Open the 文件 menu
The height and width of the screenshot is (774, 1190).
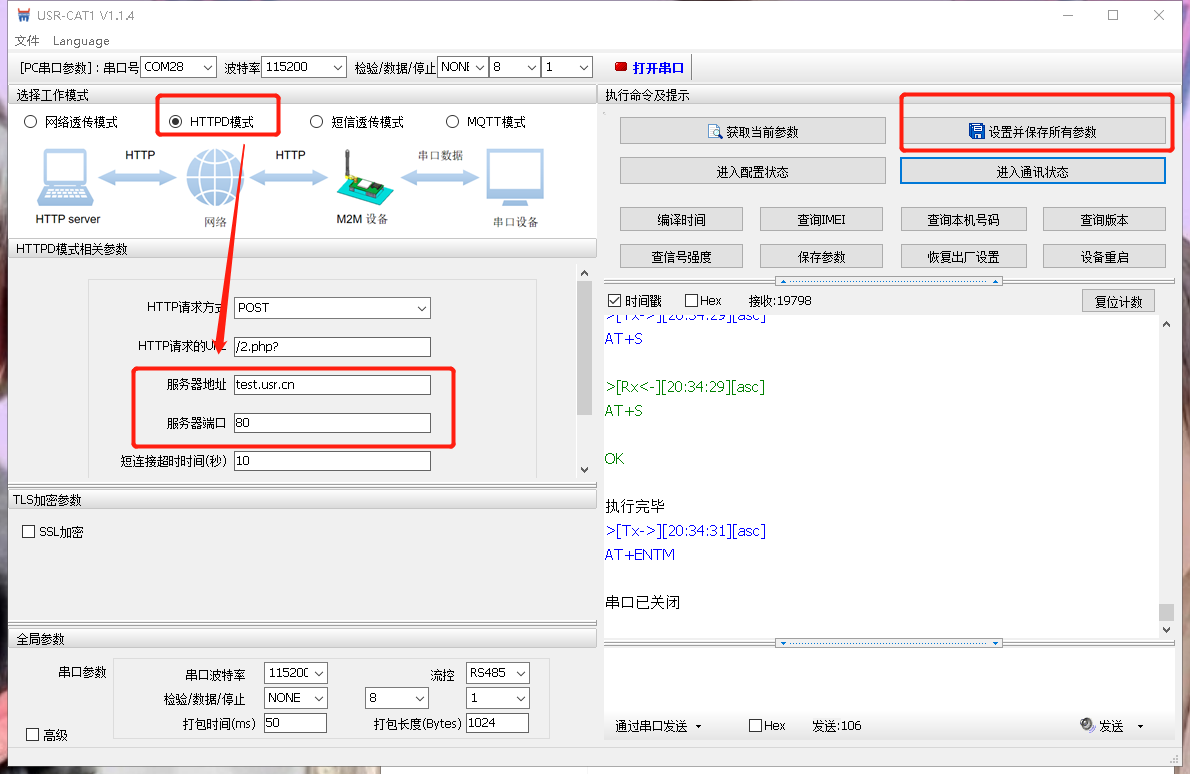pyautogui.click(x=27, y=41)
